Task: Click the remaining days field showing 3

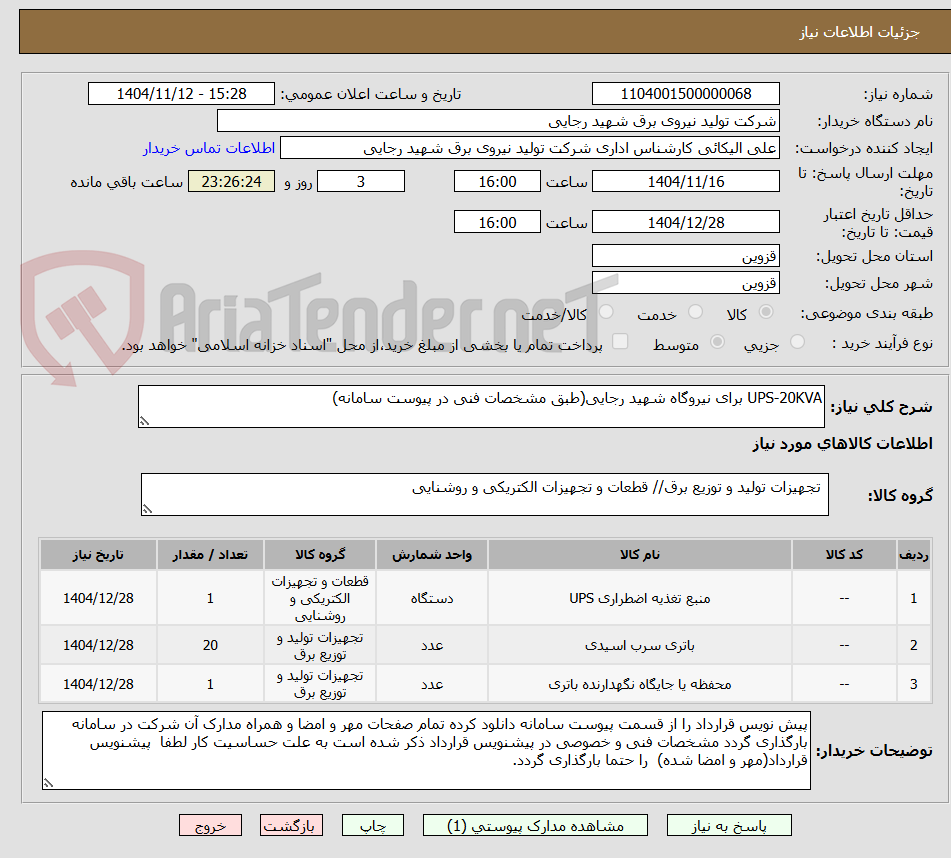Action: (361, 181)
